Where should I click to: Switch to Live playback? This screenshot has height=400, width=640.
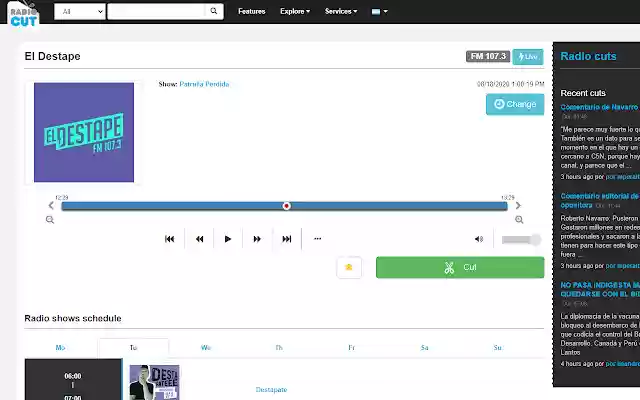[x=528, y=57]
